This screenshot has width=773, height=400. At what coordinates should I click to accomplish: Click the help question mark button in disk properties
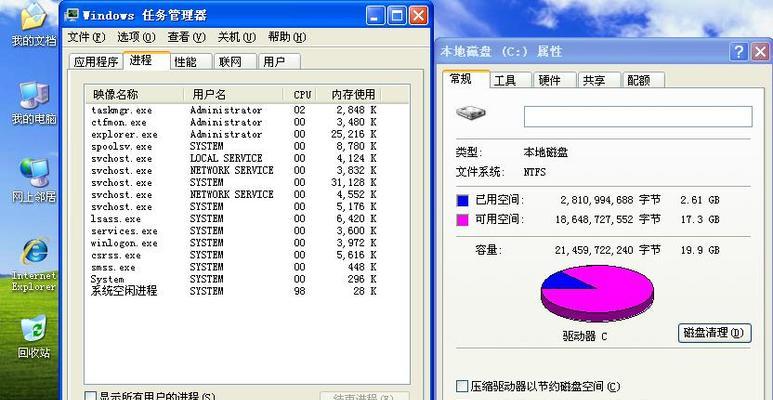pos(738,51)
